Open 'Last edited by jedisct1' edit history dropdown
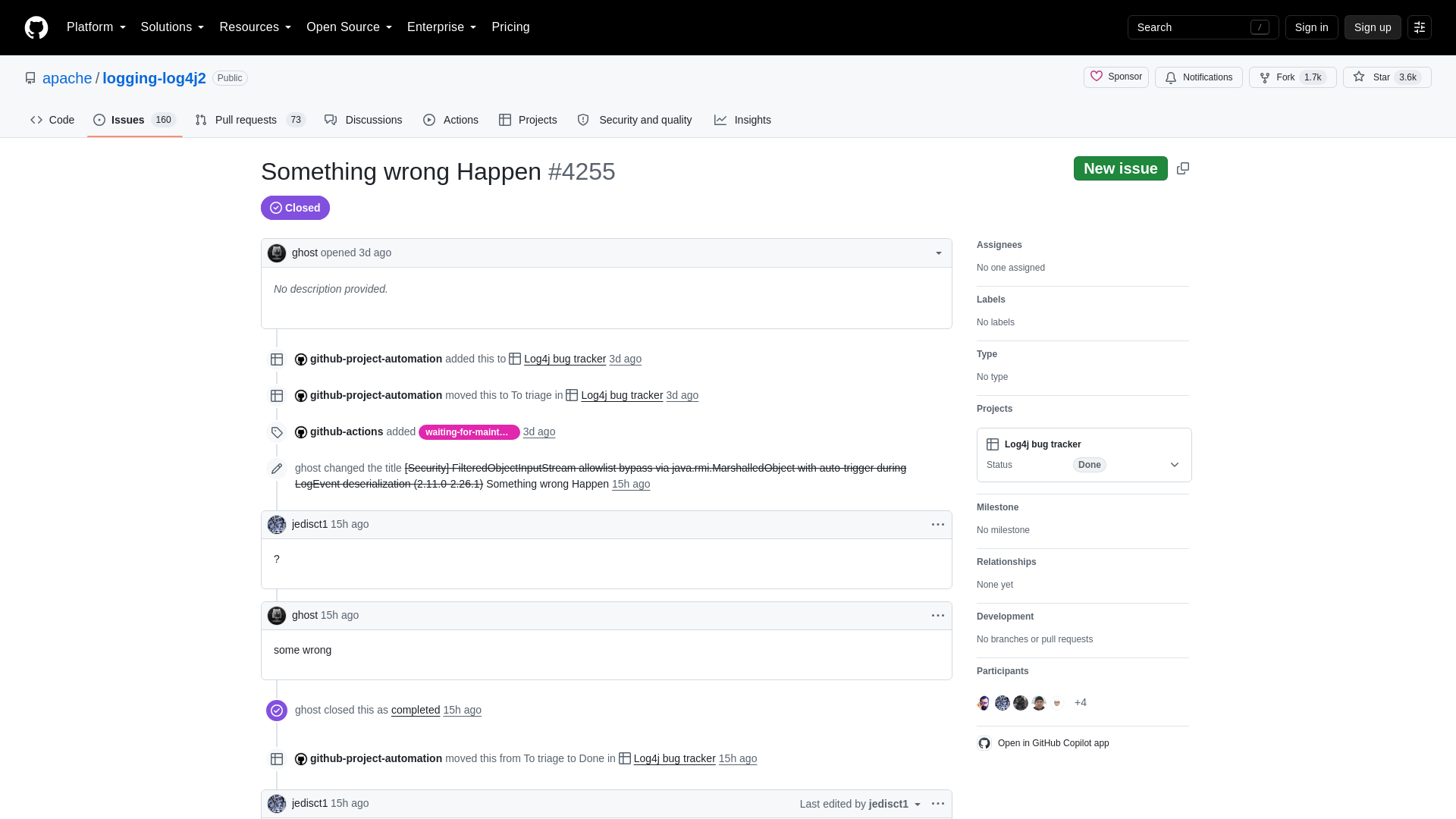Image resolution: width=1456 pixels, height=819 pixels. click(x=861, y=804)
